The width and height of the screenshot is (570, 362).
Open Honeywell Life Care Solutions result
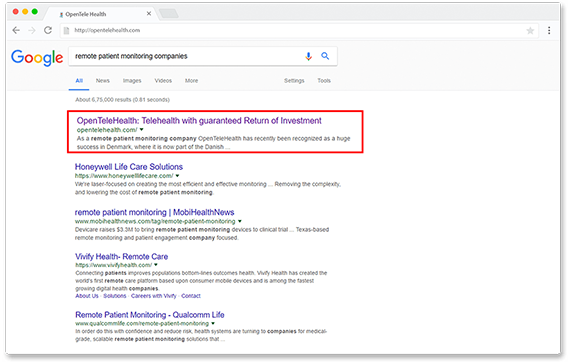[129, 167]
